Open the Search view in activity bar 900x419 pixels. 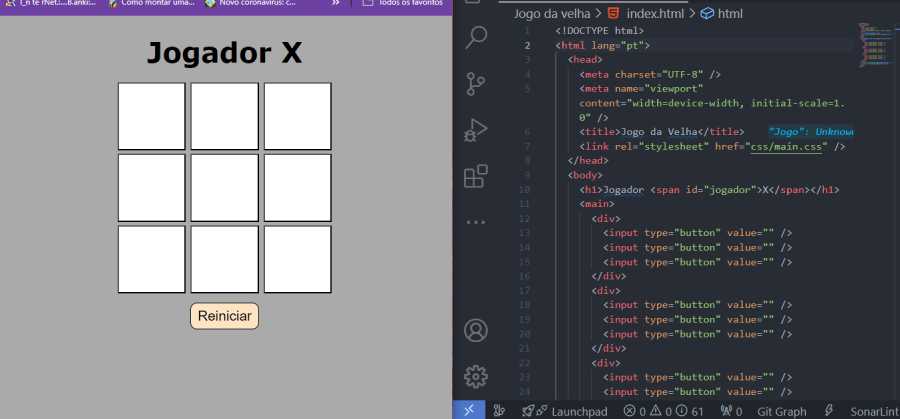coord(476,38)
